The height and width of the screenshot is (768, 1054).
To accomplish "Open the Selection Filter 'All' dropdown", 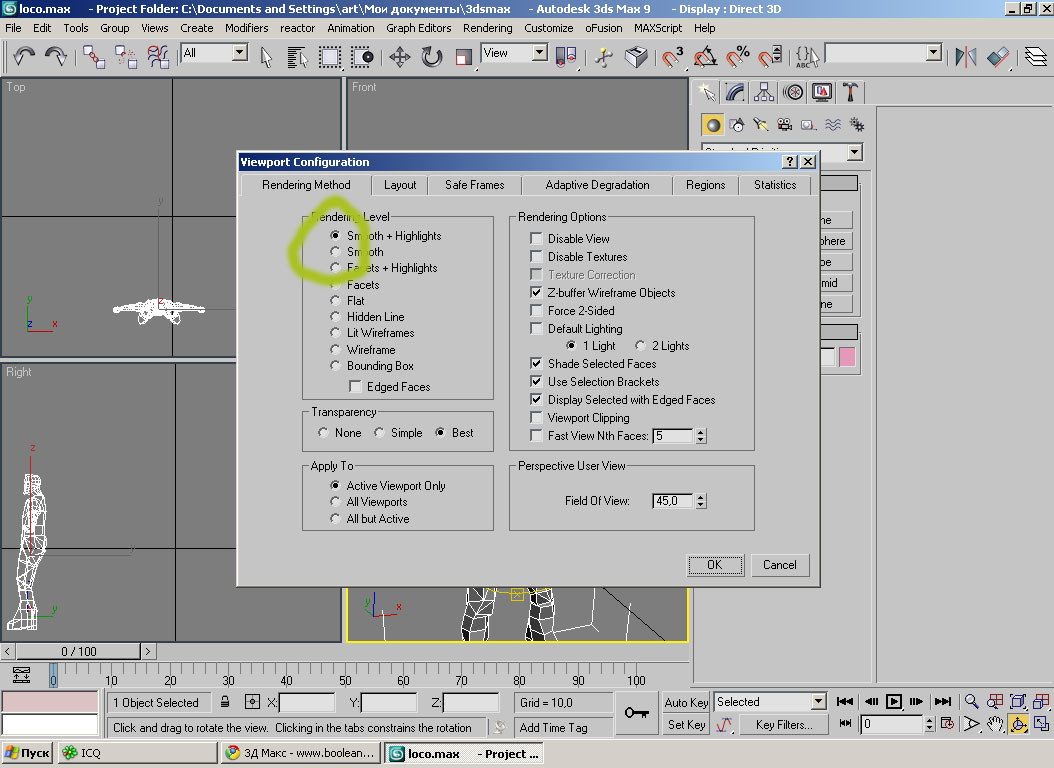I will [239, 53].
